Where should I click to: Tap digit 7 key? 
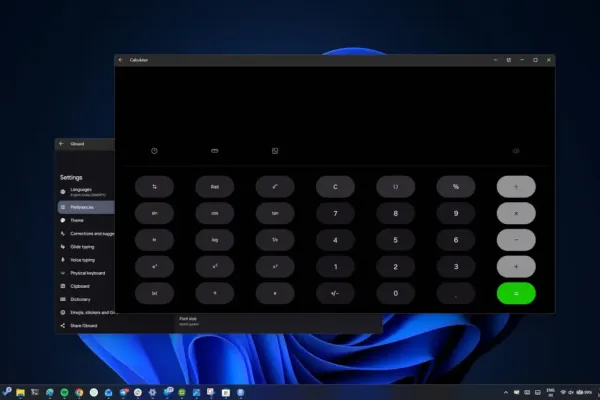click(x=335, y=213)
